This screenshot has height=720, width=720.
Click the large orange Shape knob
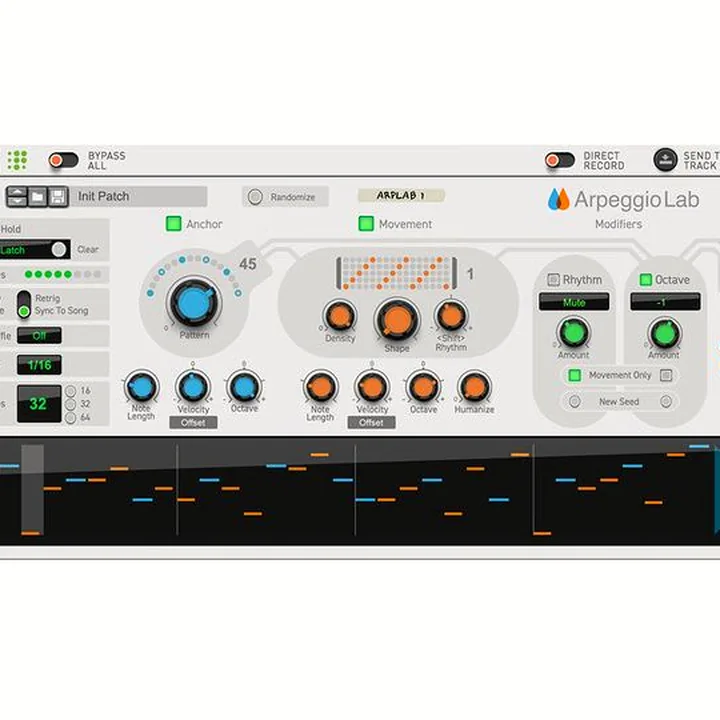pos(397,319)
